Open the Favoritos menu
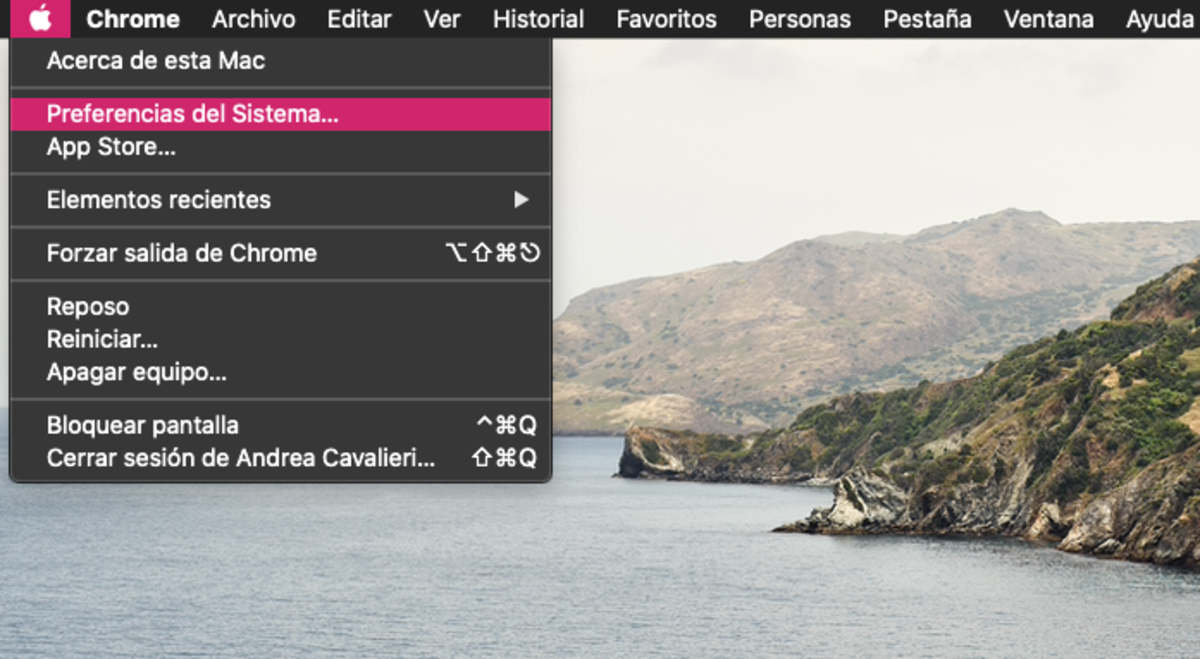1200x659 pixels. (666, 19)
